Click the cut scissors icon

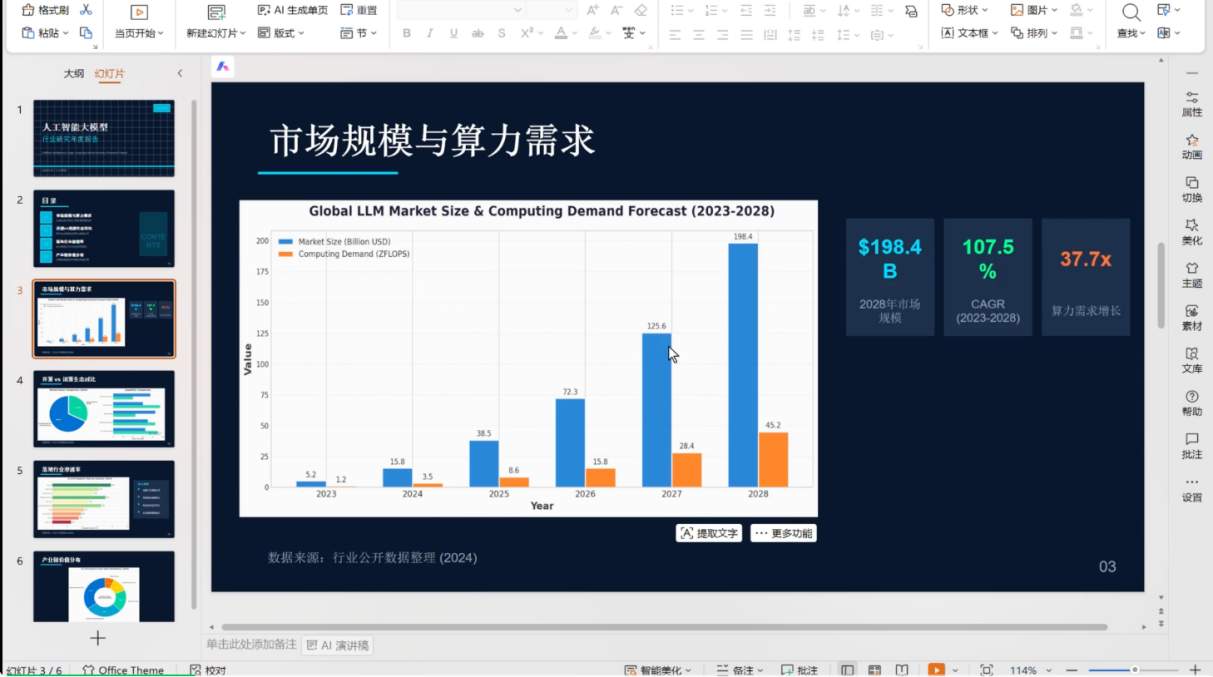tap(85, 10)
